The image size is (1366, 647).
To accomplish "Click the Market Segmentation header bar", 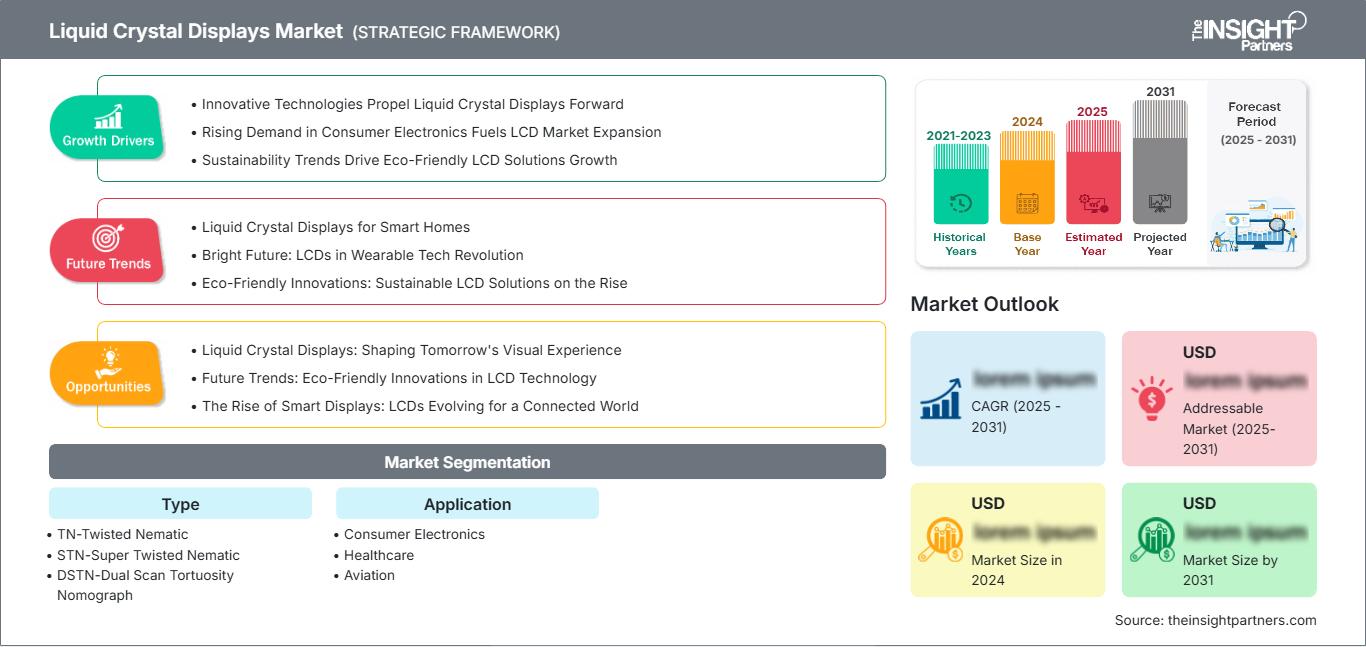I will pyautogui.click(x=467, y=462).
